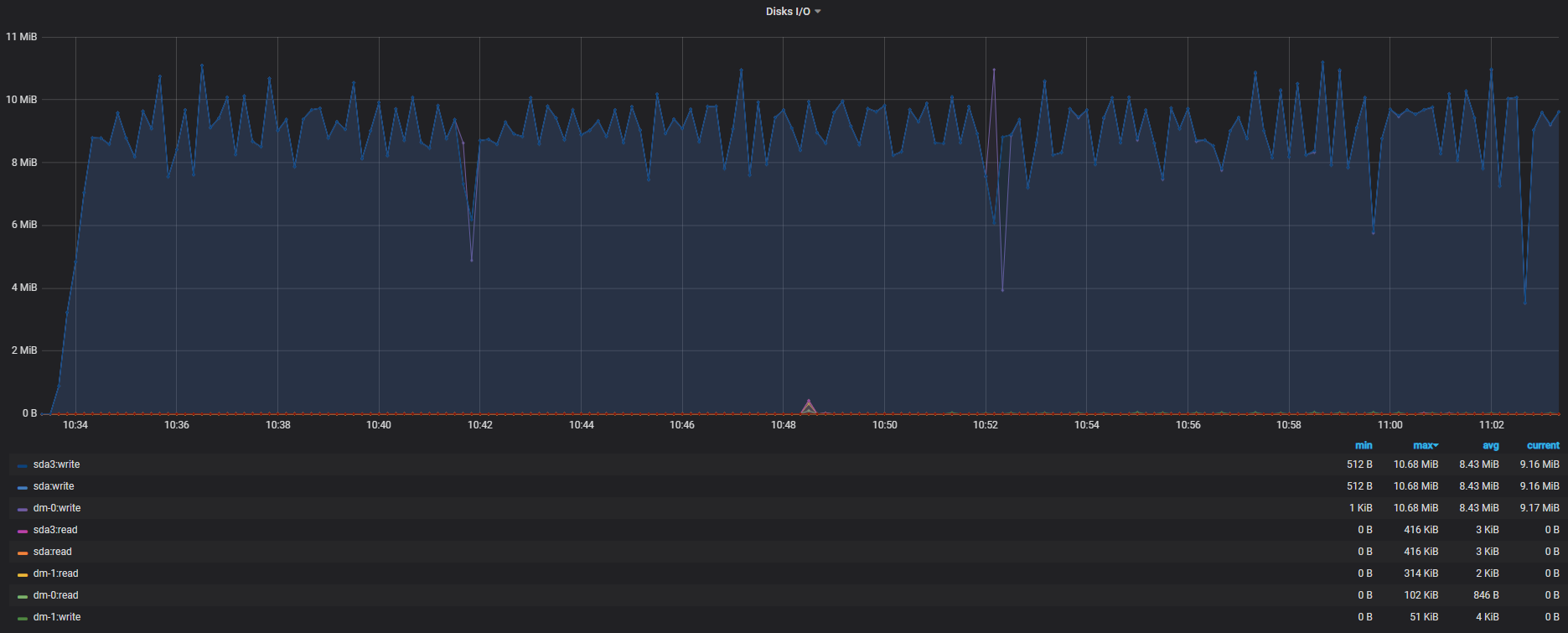The width and height of the screenshot is (1568, 633).
Task: Click the 9.17 MiB current value of dm-0:write
Action: tap(1540, 508)
